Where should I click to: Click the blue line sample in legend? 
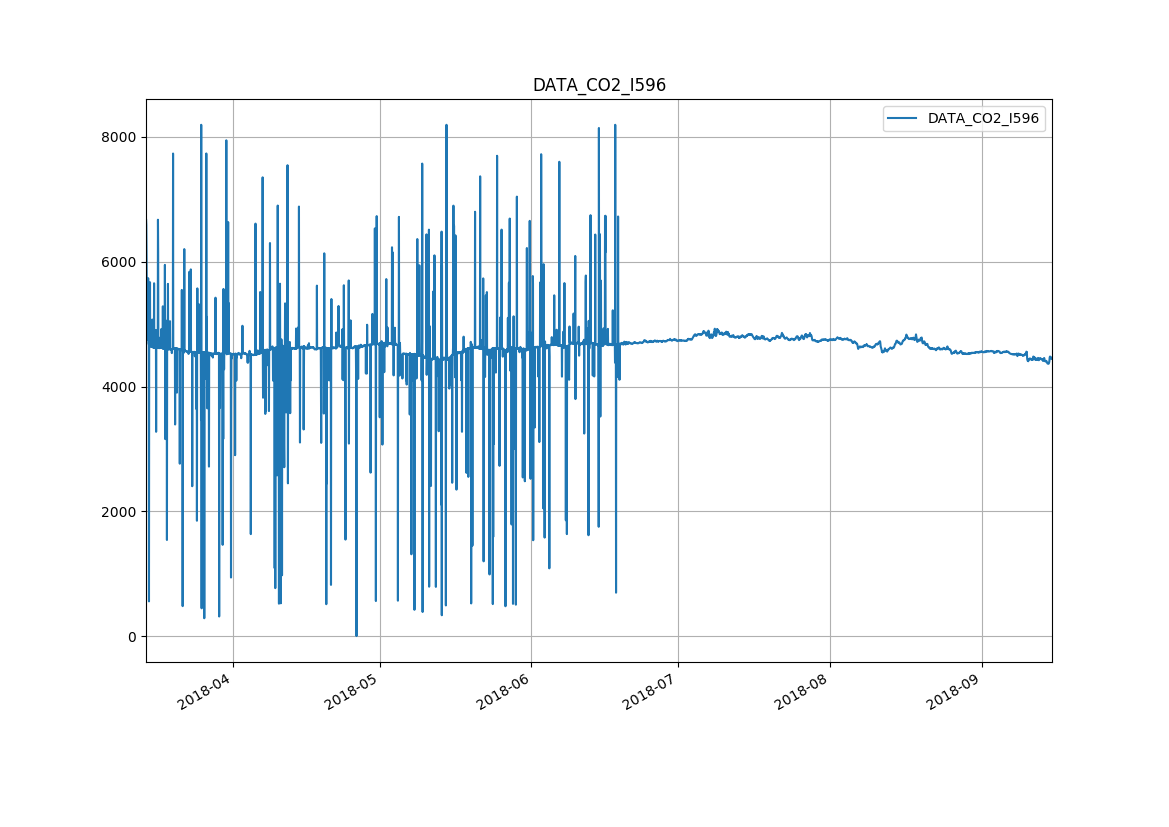coord(904,119)
